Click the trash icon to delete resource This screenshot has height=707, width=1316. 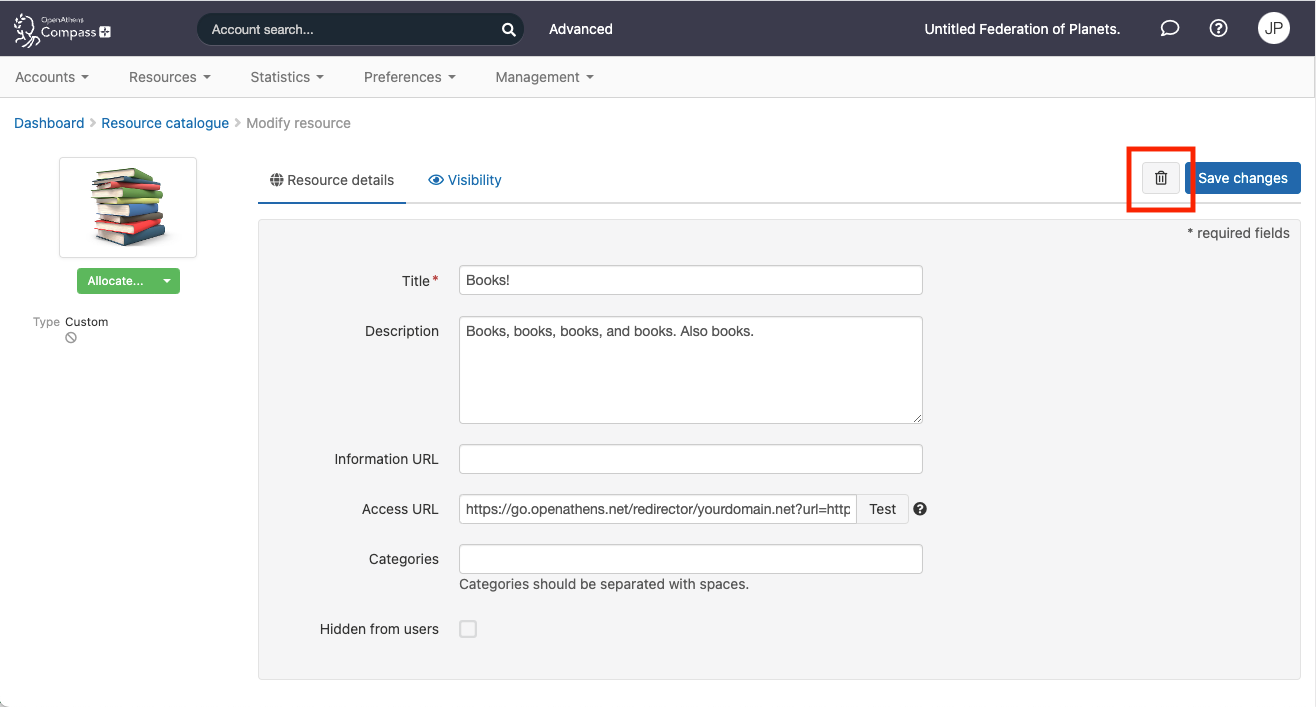coord(1160,178)
